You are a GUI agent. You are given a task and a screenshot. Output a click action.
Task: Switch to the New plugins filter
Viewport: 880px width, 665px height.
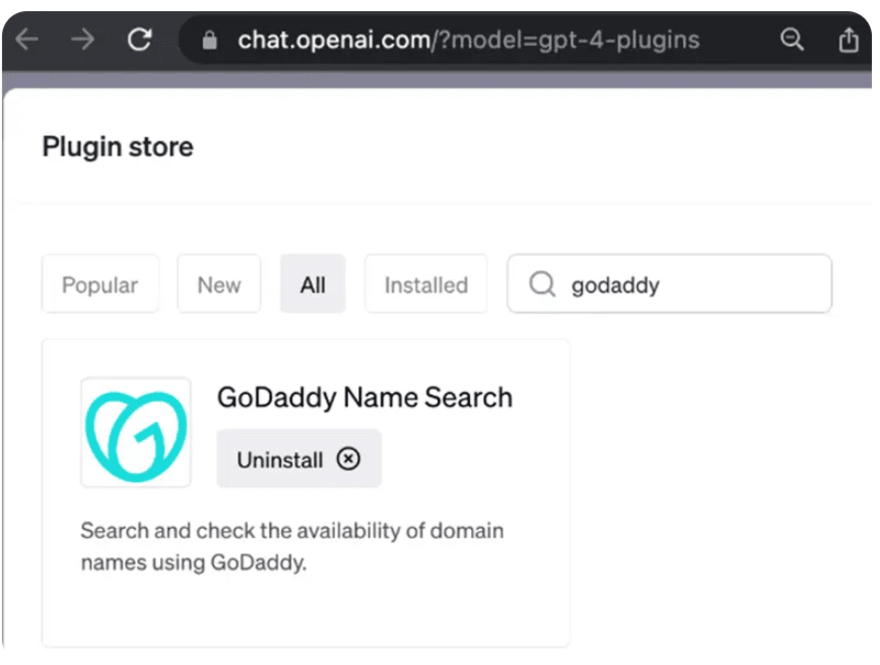219,284
